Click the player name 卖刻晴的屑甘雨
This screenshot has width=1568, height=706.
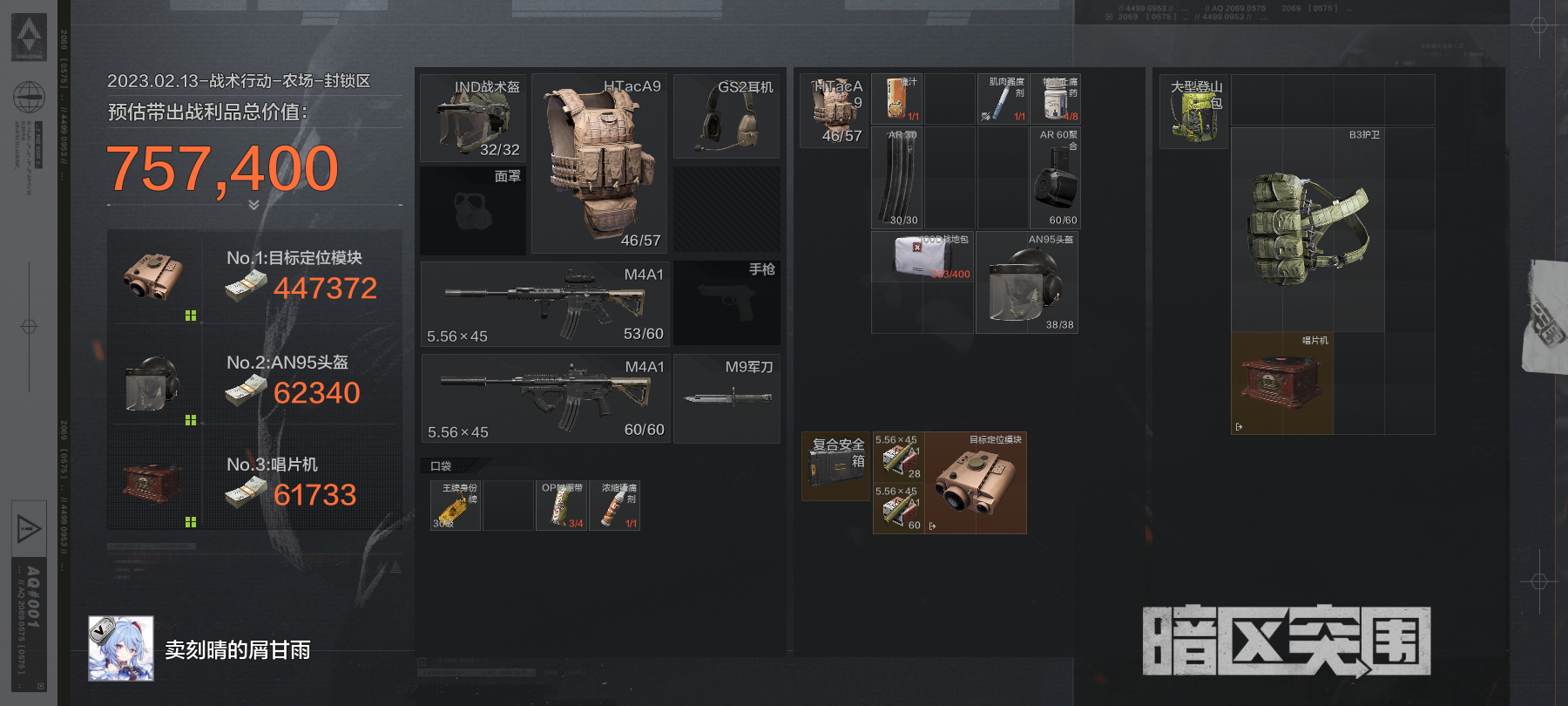tap(238, 650)
